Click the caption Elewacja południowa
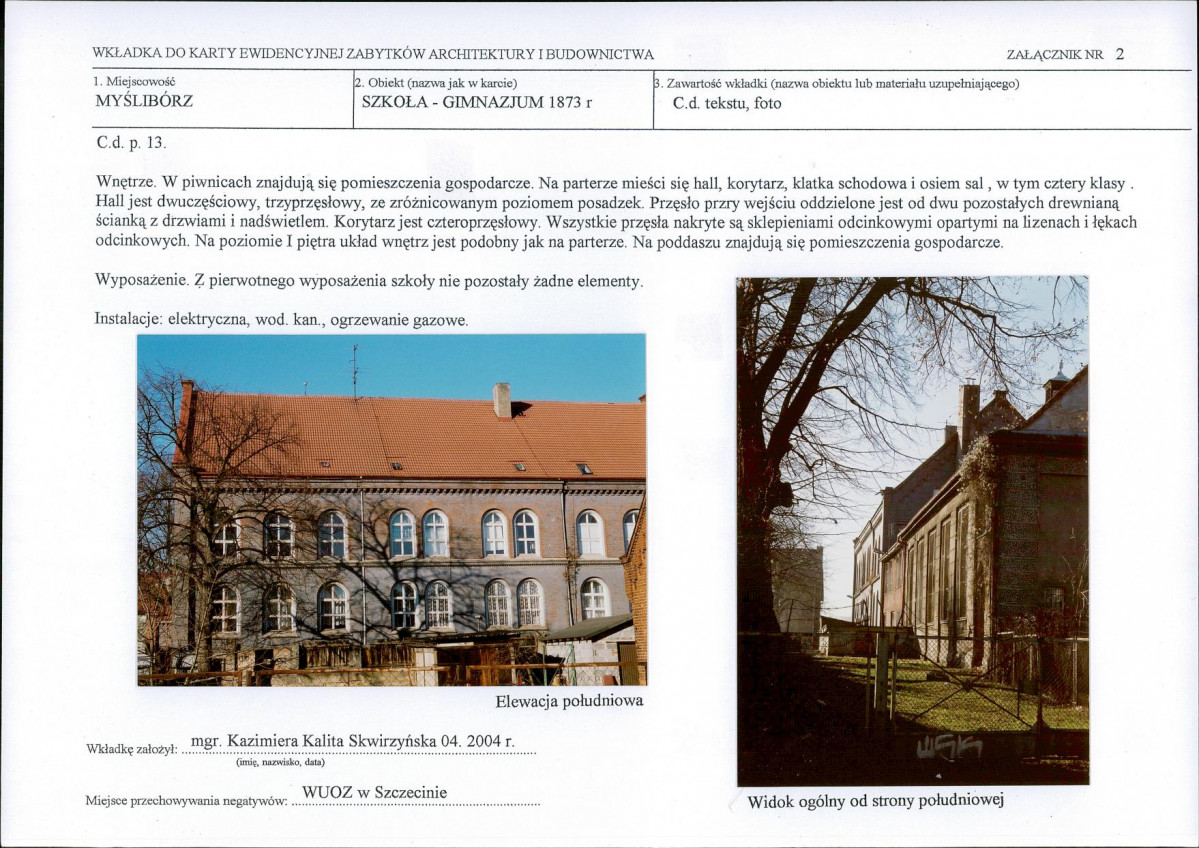The image size is (1199, 848). pos(571,701)
